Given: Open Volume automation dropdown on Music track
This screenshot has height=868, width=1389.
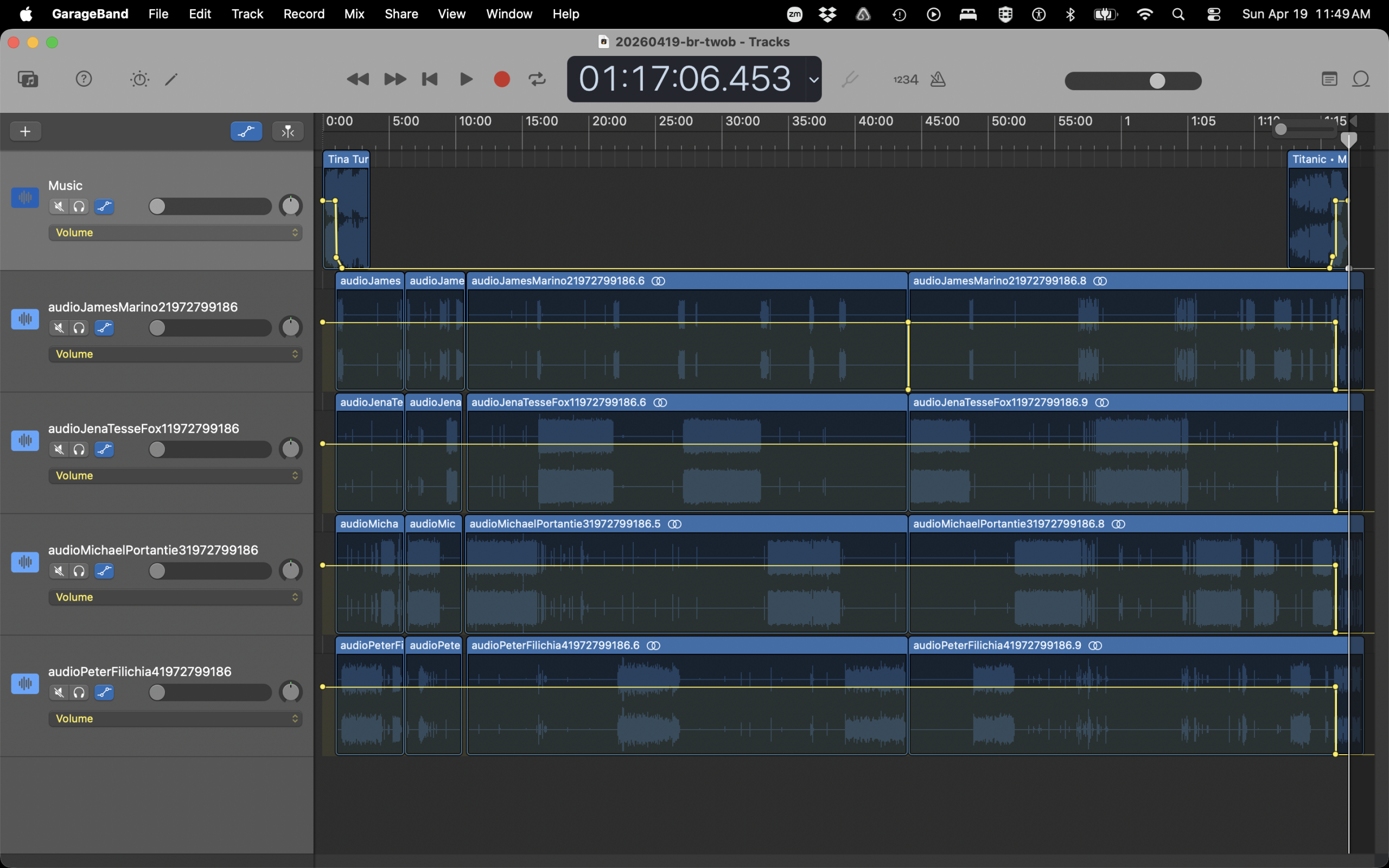Looking at the screenshot, I should click(175, 233).
